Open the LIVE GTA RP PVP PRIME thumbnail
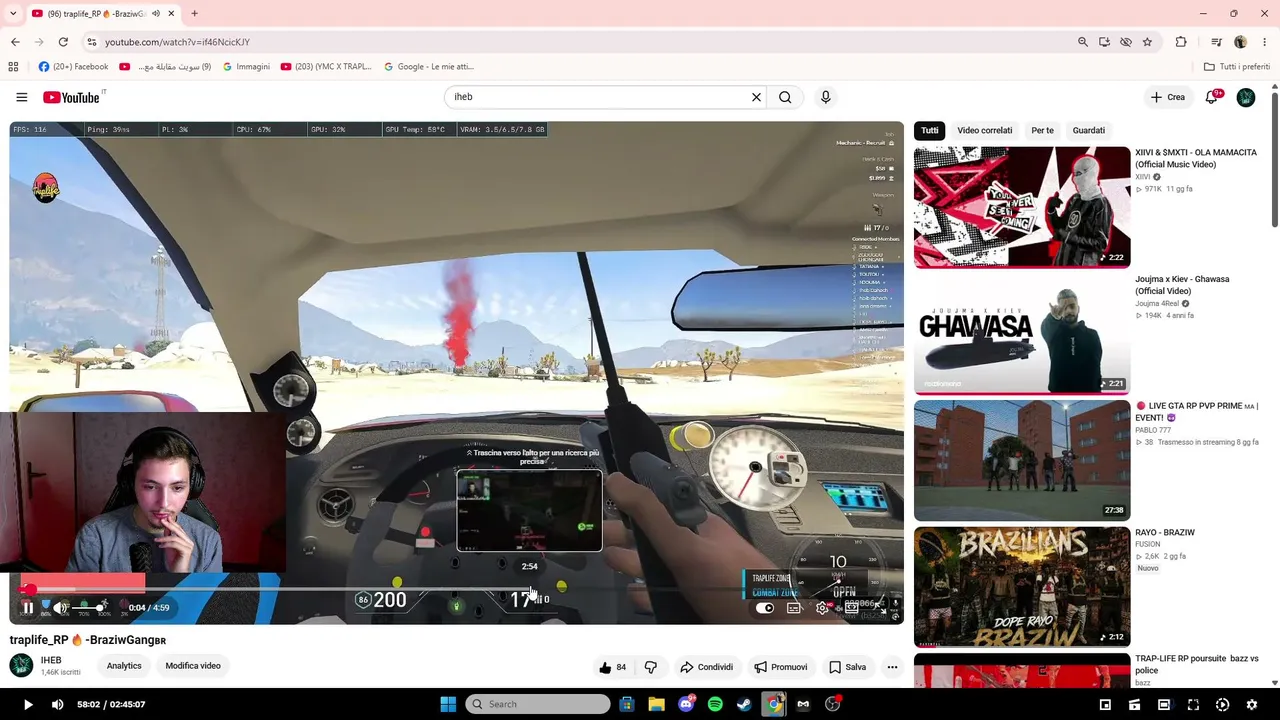Image resolution: width=1280 pixels, height=720 pixels. pyautogui.click(x=1022, y=460)
